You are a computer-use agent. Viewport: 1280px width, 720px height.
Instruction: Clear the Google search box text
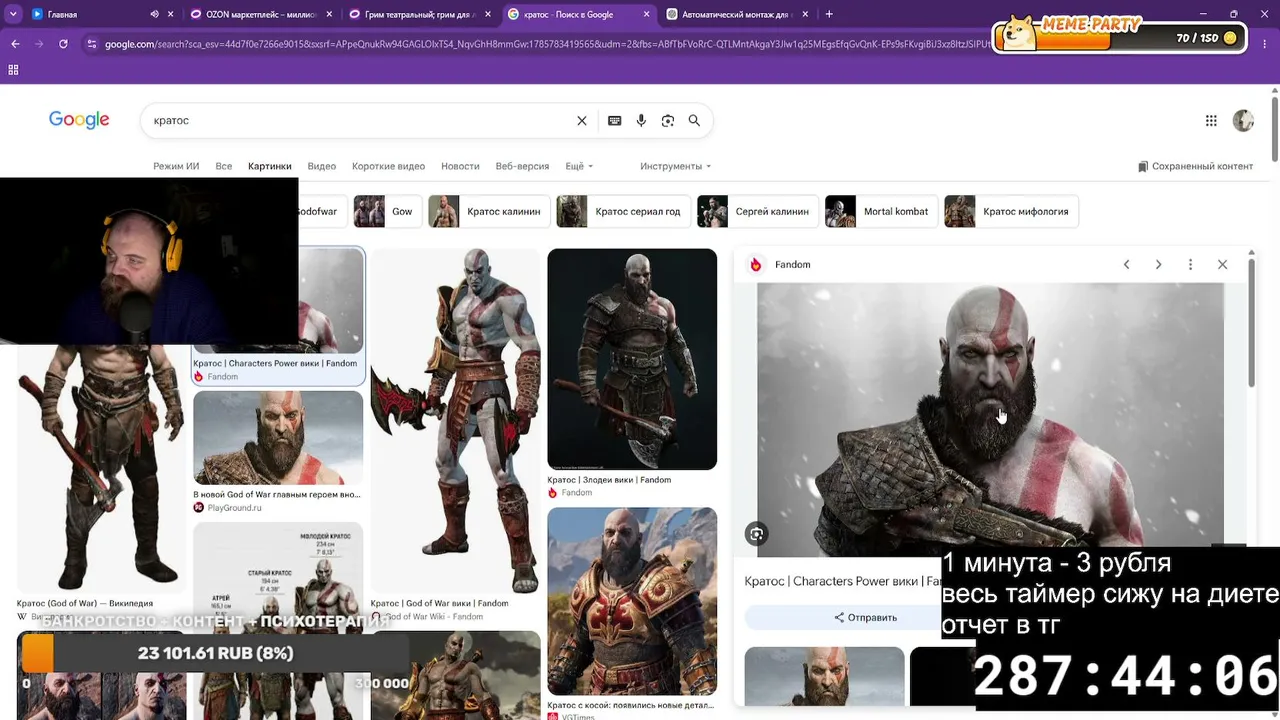point(581,121)
